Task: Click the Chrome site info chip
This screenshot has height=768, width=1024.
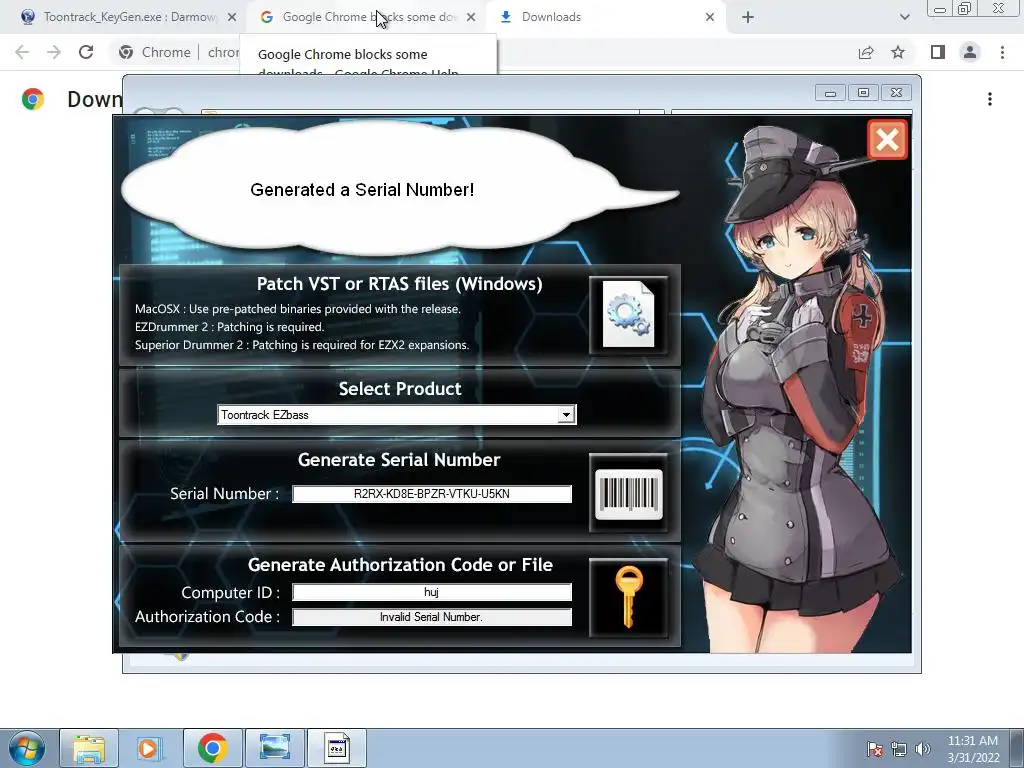Action: point(155,52)
